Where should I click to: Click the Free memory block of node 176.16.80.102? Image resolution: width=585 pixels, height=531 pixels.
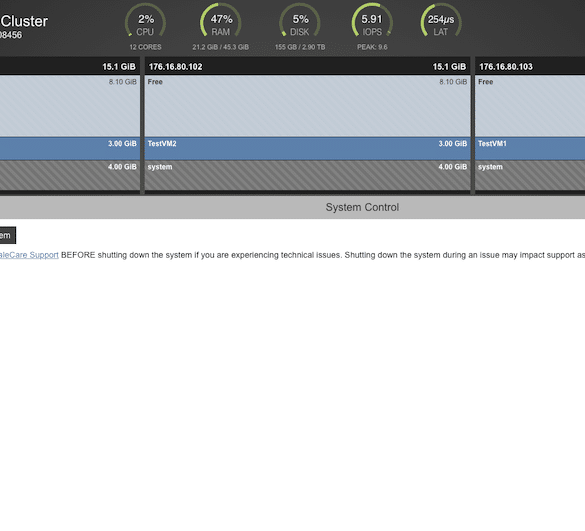click(307, 106)
